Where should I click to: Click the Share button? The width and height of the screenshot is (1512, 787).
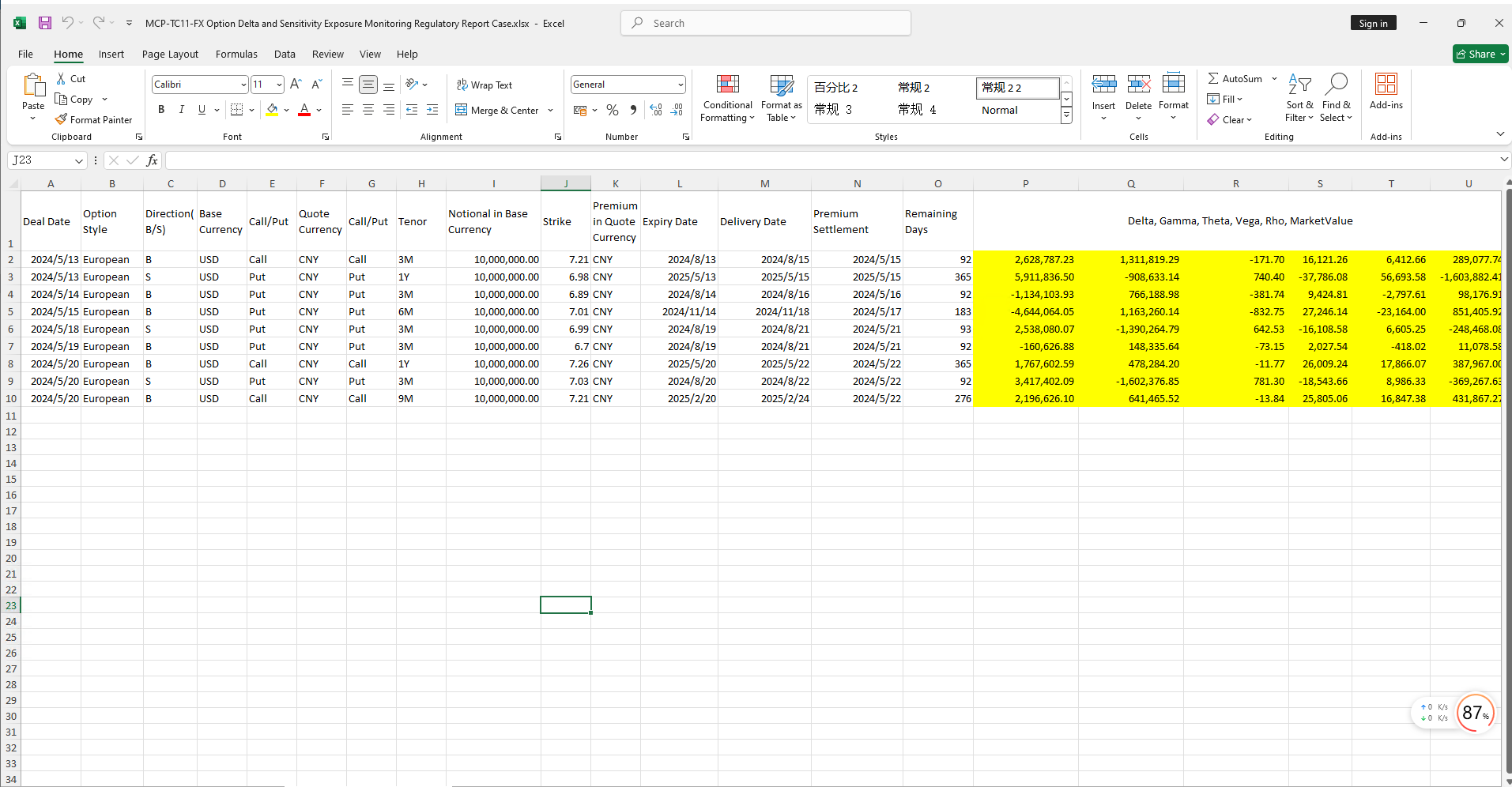(x=1480, y=54)
